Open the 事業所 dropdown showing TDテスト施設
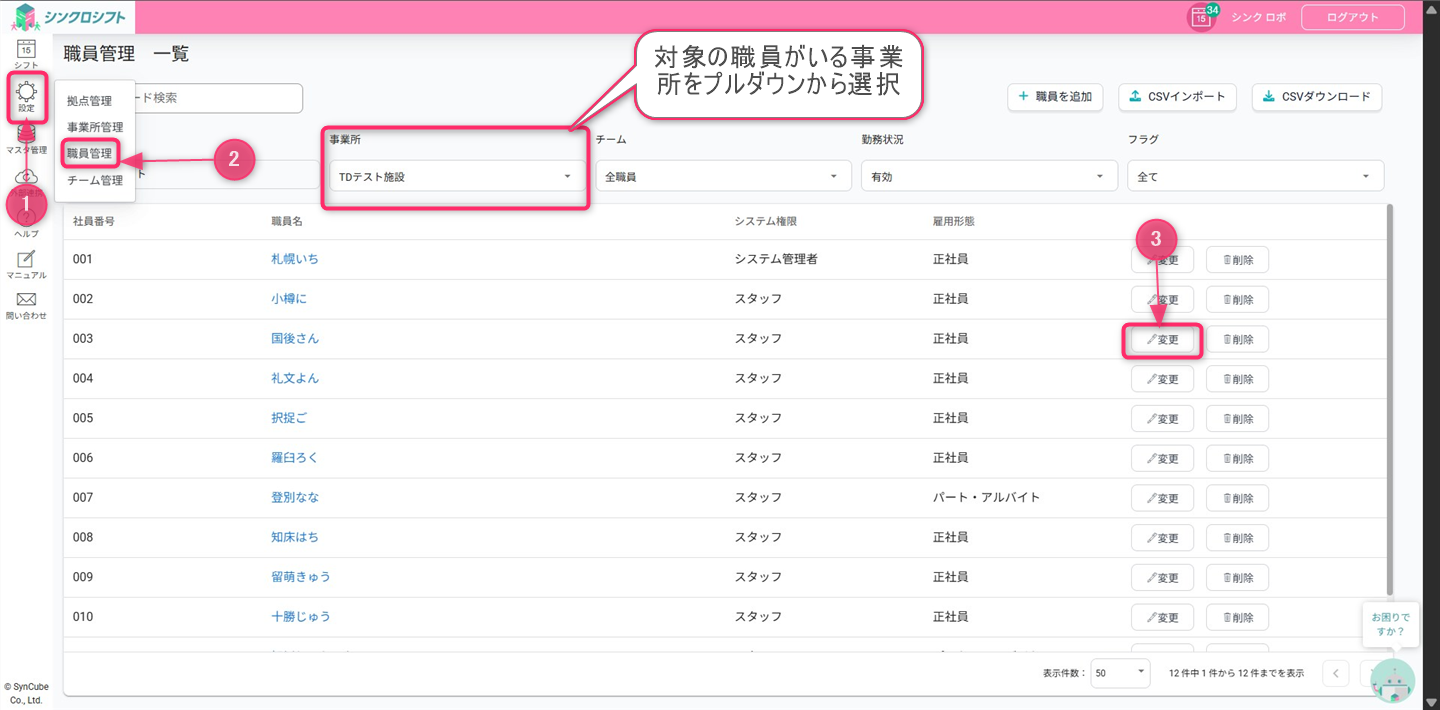 (456, 176)
